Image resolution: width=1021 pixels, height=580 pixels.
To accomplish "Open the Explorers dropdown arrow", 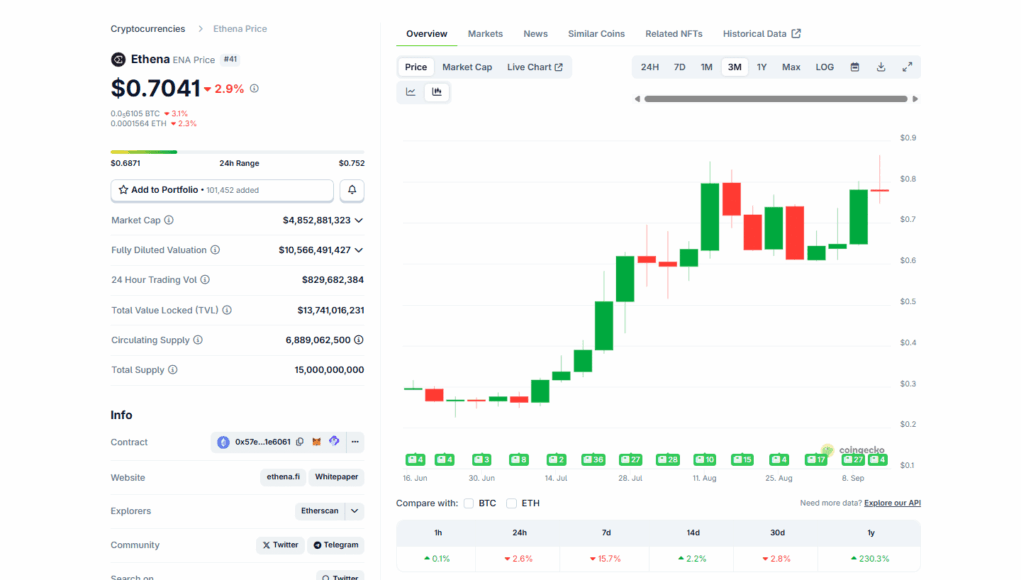I will 354,511.
